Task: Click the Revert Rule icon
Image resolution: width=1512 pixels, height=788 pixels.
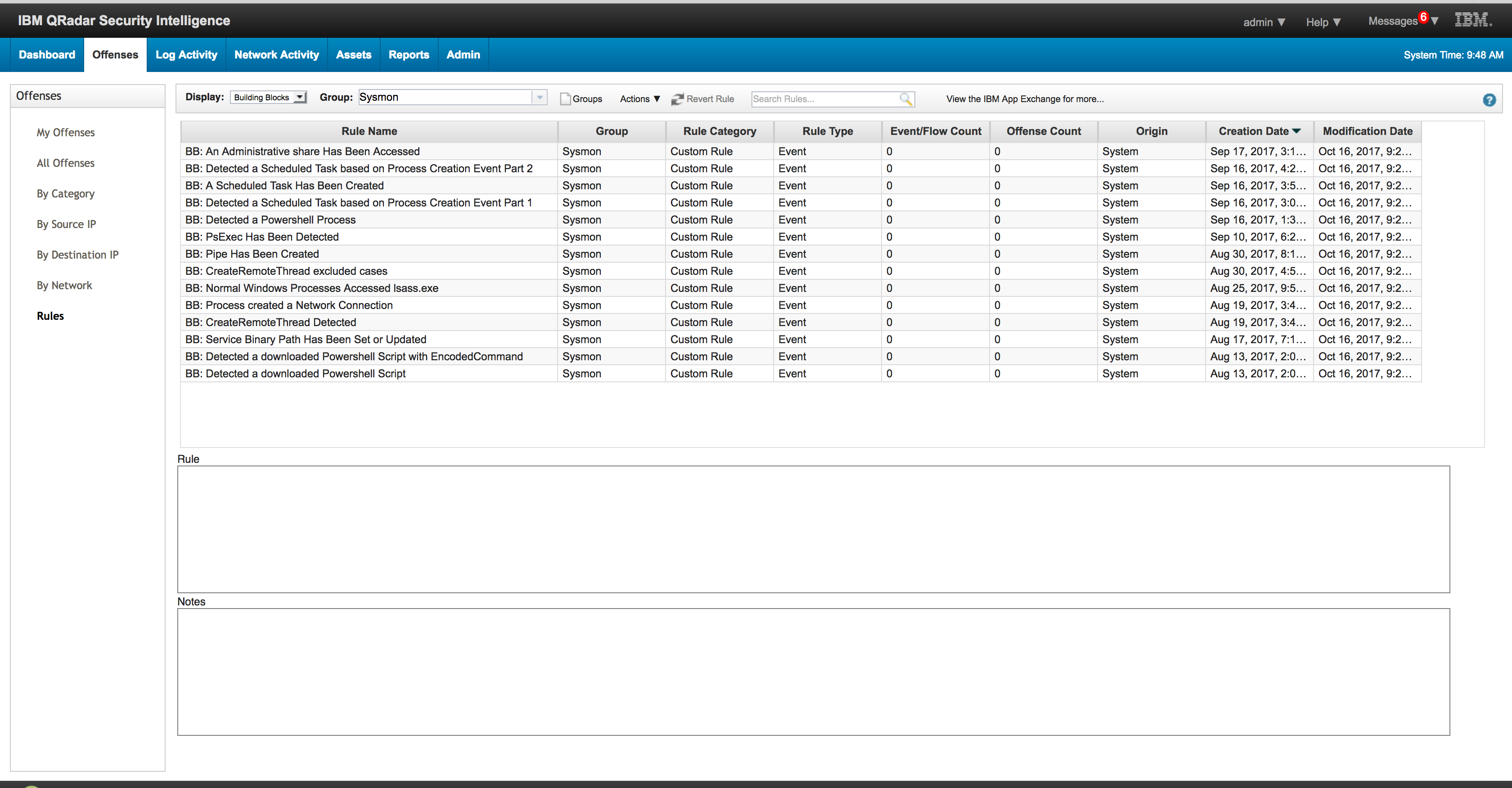Action: [677, 98]
